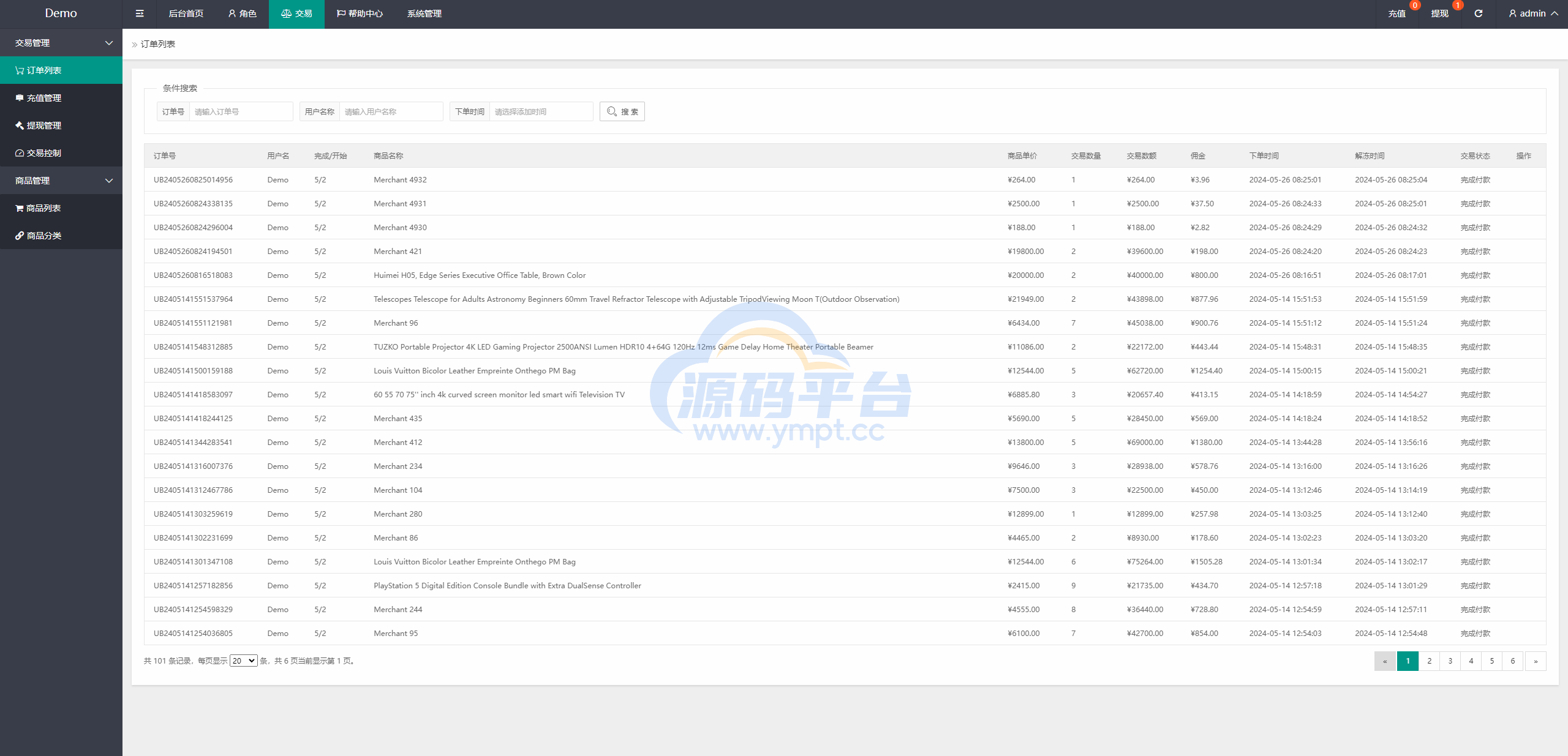
Task: Open the 帮助中心 top menu
Action: (x=360, y=13)
